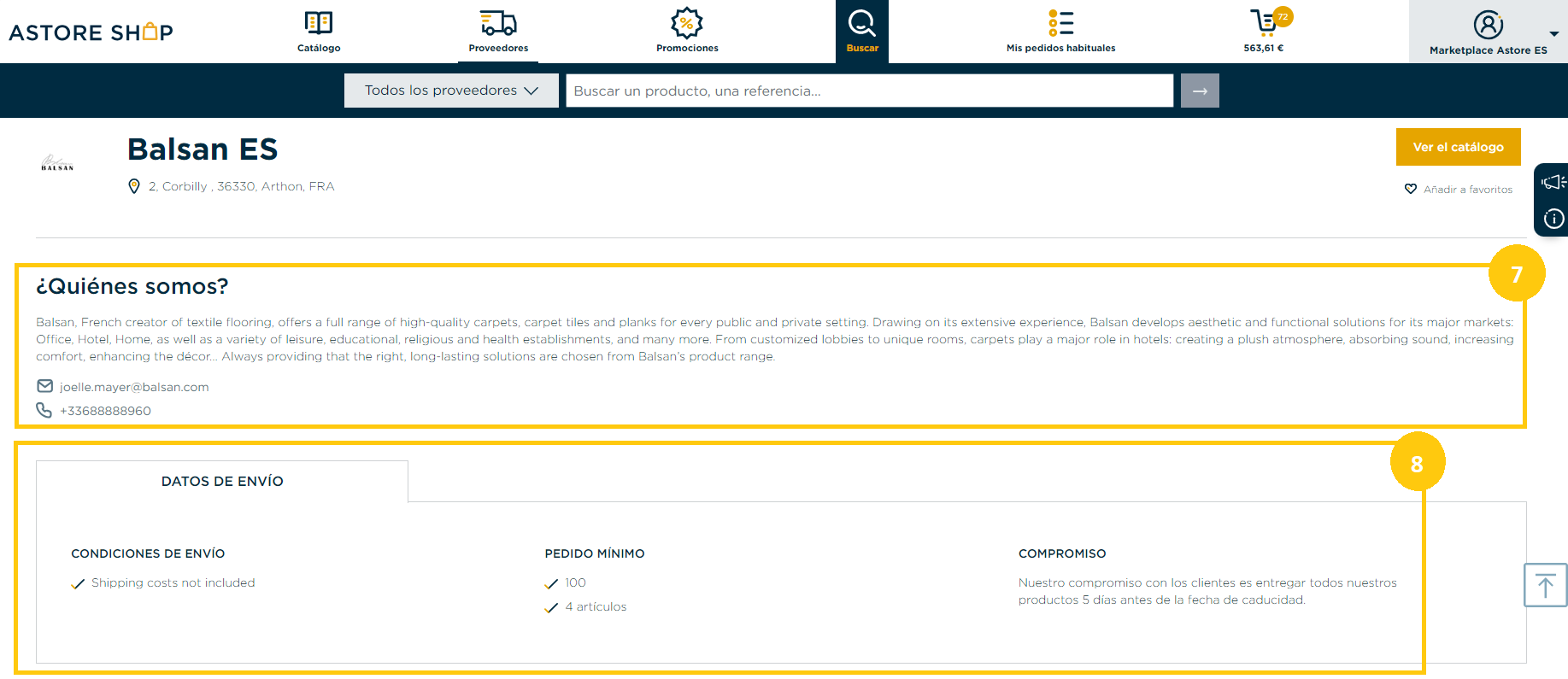Click the Nuestro compromiso paragraph text
1568x679 pixels.
1207,591
